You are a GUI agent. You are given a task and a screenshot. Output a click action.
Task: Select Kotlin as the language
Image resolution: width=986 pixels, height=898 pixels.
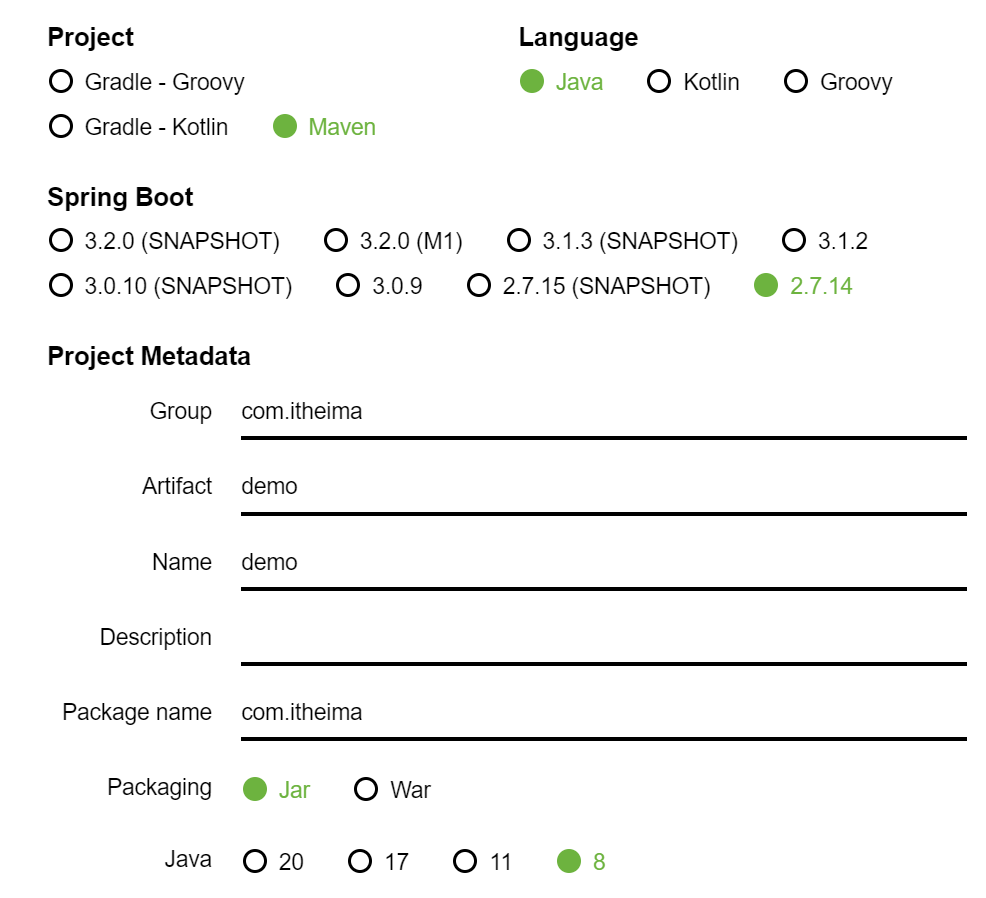pos(659,82)
